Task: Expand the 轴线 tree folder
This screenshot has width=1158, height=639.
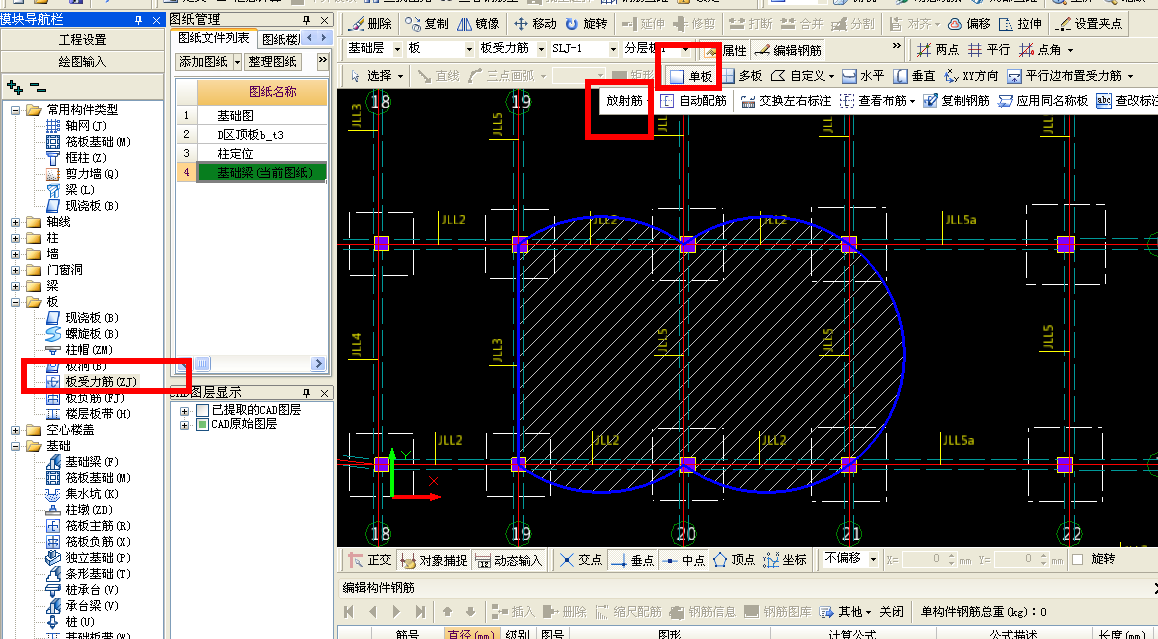Action: (x=16, y=222)
